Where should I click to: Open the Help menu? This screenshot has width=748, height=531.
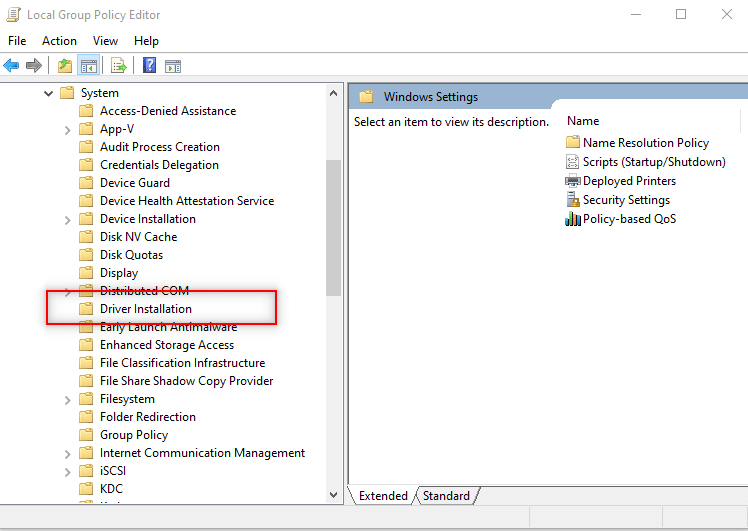click(146, 41)
